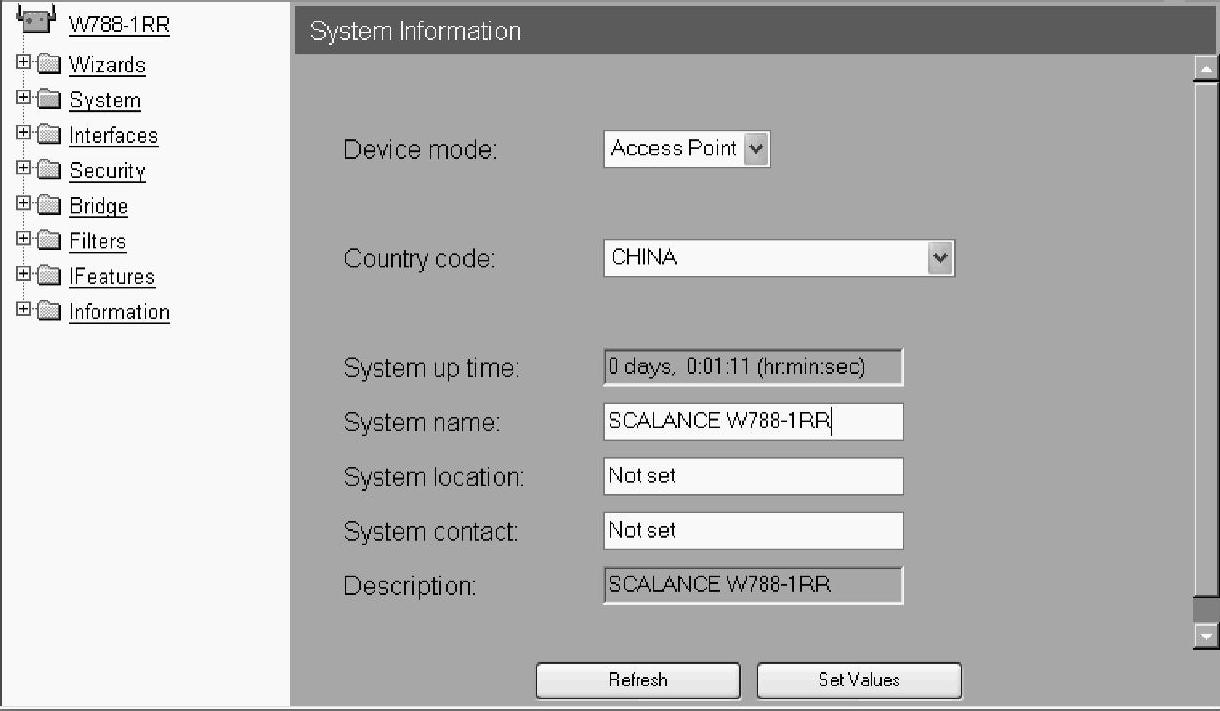
Task: Click the Interfaces folder icon
Action: (49, 135)
